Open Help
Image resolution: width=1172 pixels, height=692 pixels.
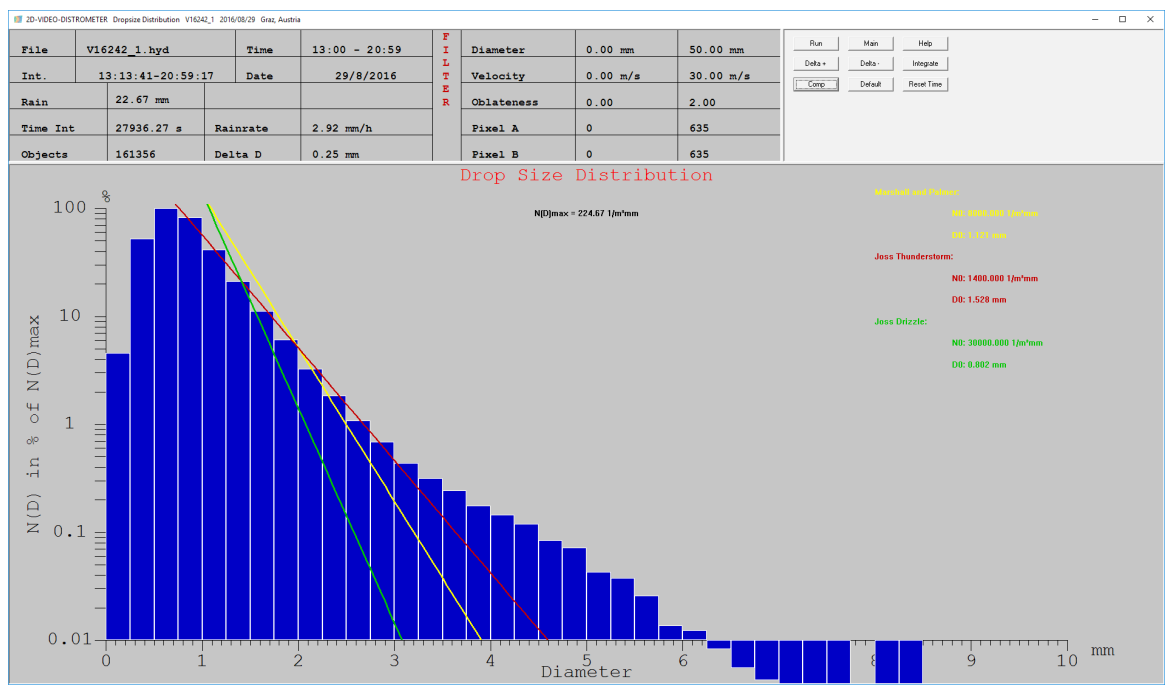click(924, 44)
